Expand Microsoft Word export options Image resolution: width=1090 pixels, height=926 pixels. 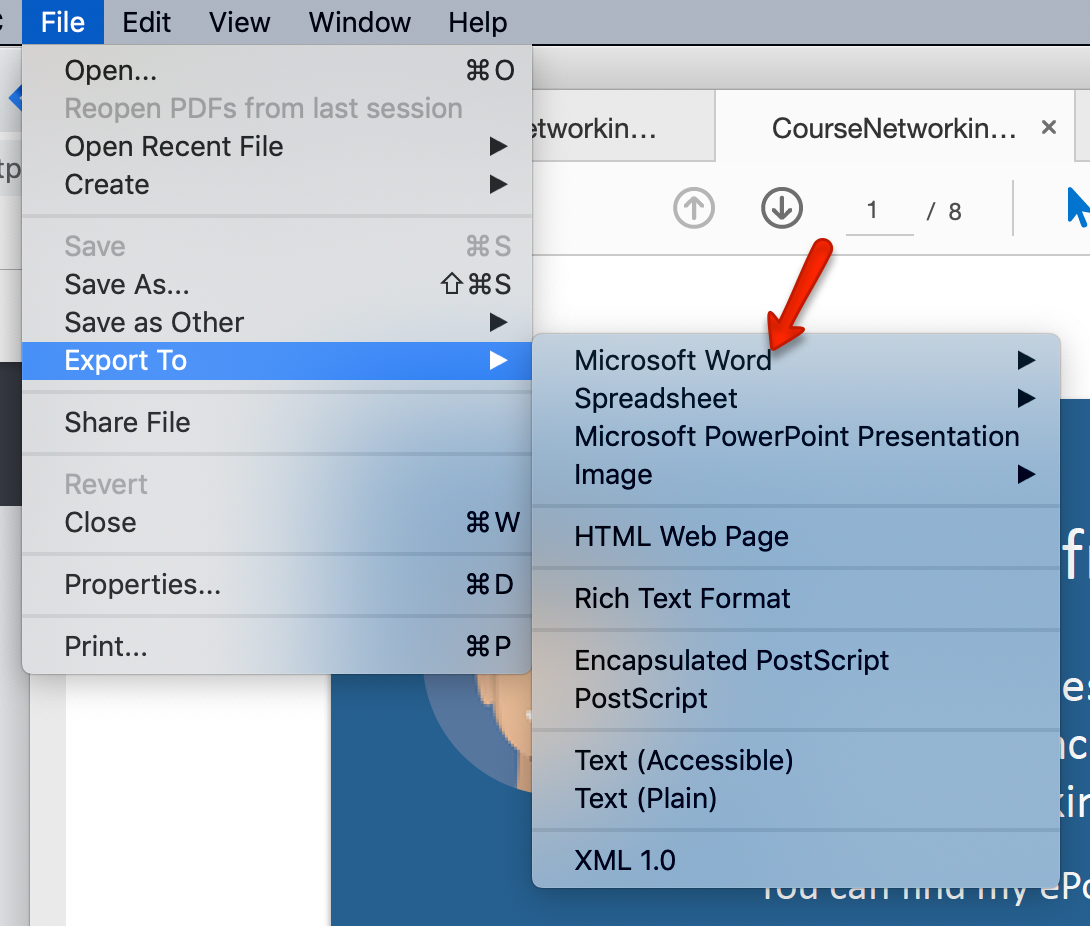(x=796, y=360)
